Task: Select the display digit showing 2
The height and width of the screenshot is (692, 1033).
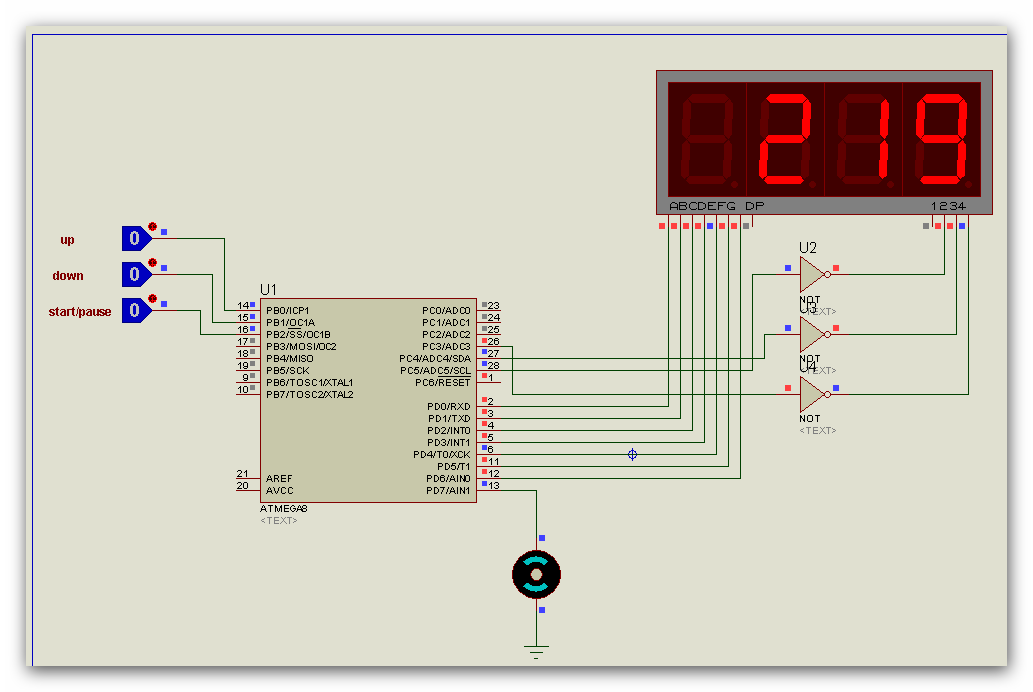Action: (x=783, y=139)
